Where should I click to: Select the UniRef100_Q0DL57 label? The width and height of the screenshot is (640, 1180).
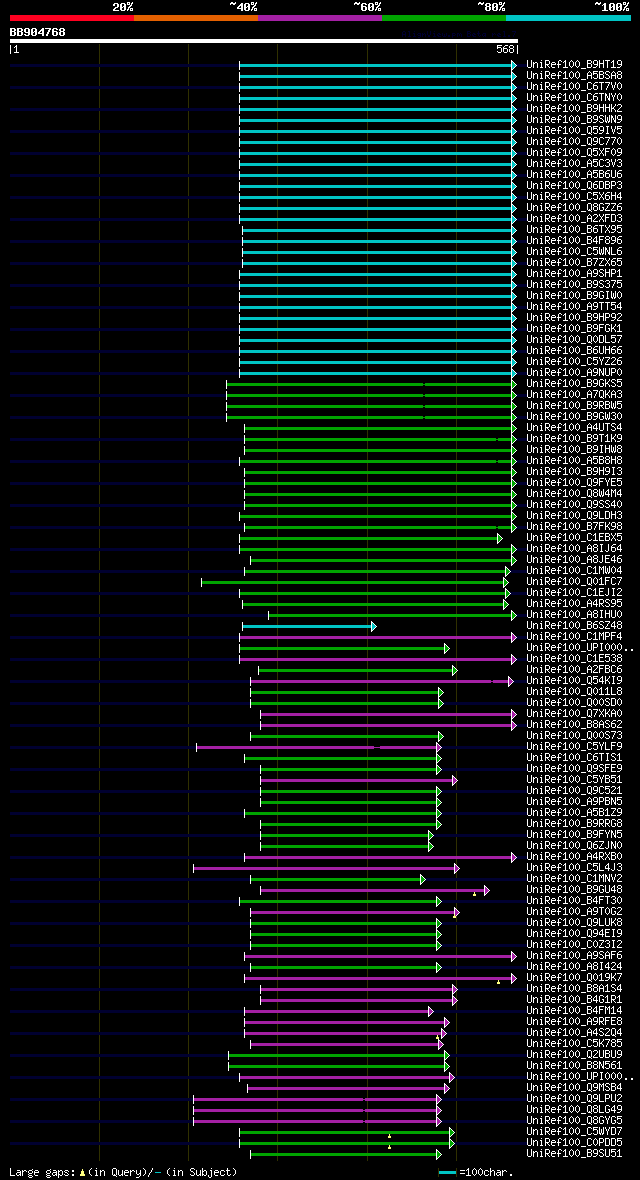click(574, 339)
